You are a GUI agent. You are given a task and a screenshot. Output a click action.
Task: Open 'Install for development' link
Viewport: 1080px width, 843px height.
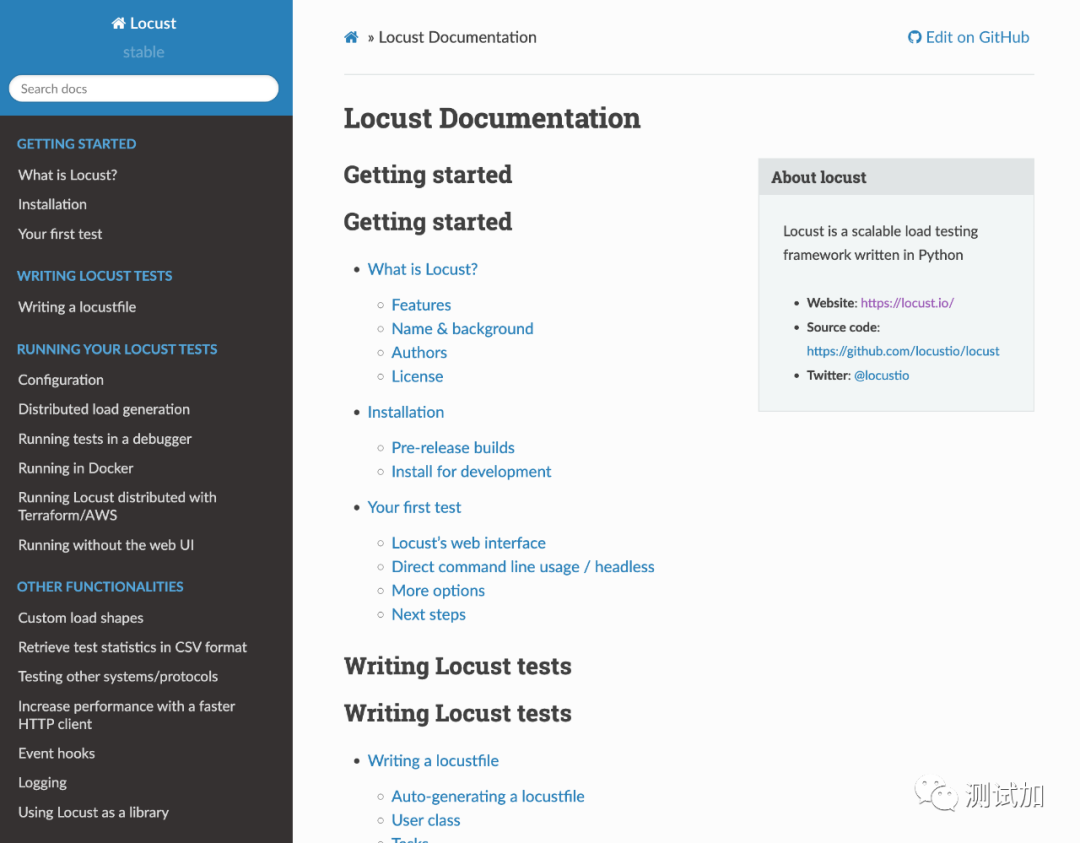[471, 472]
